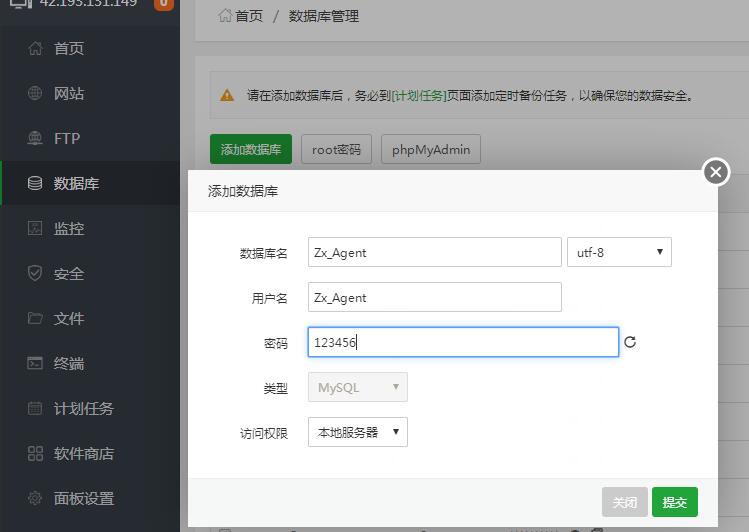Viewport: 749px width, 532px height.
Task: Click the gray 关闭 button in the dialog
Action: point(624,502)
